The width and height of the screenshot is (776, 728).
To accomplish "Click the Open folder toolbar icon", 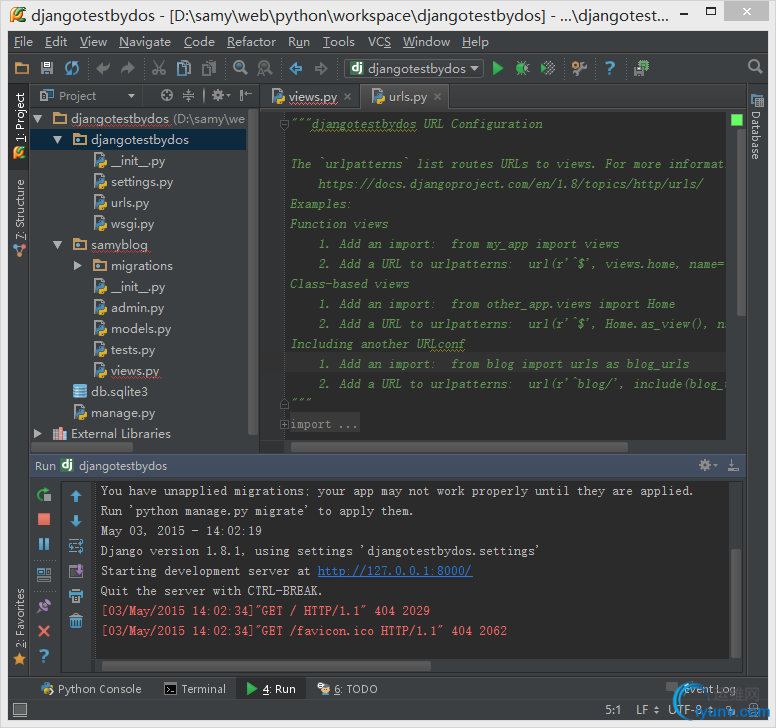I will [x=22, y=68].
